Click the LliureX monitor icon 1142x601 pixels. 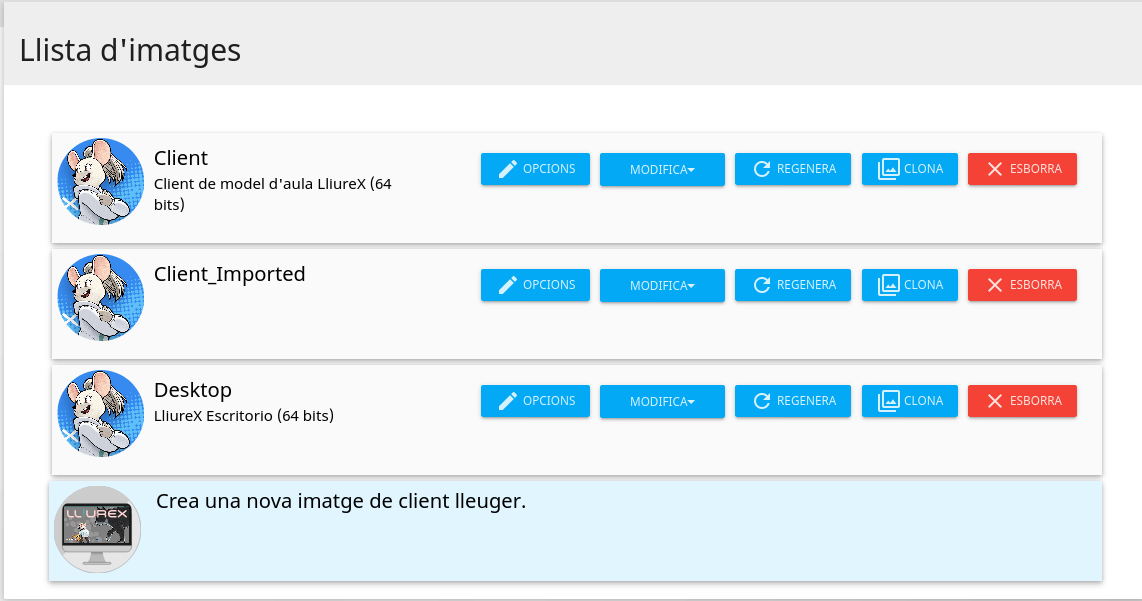97,529
